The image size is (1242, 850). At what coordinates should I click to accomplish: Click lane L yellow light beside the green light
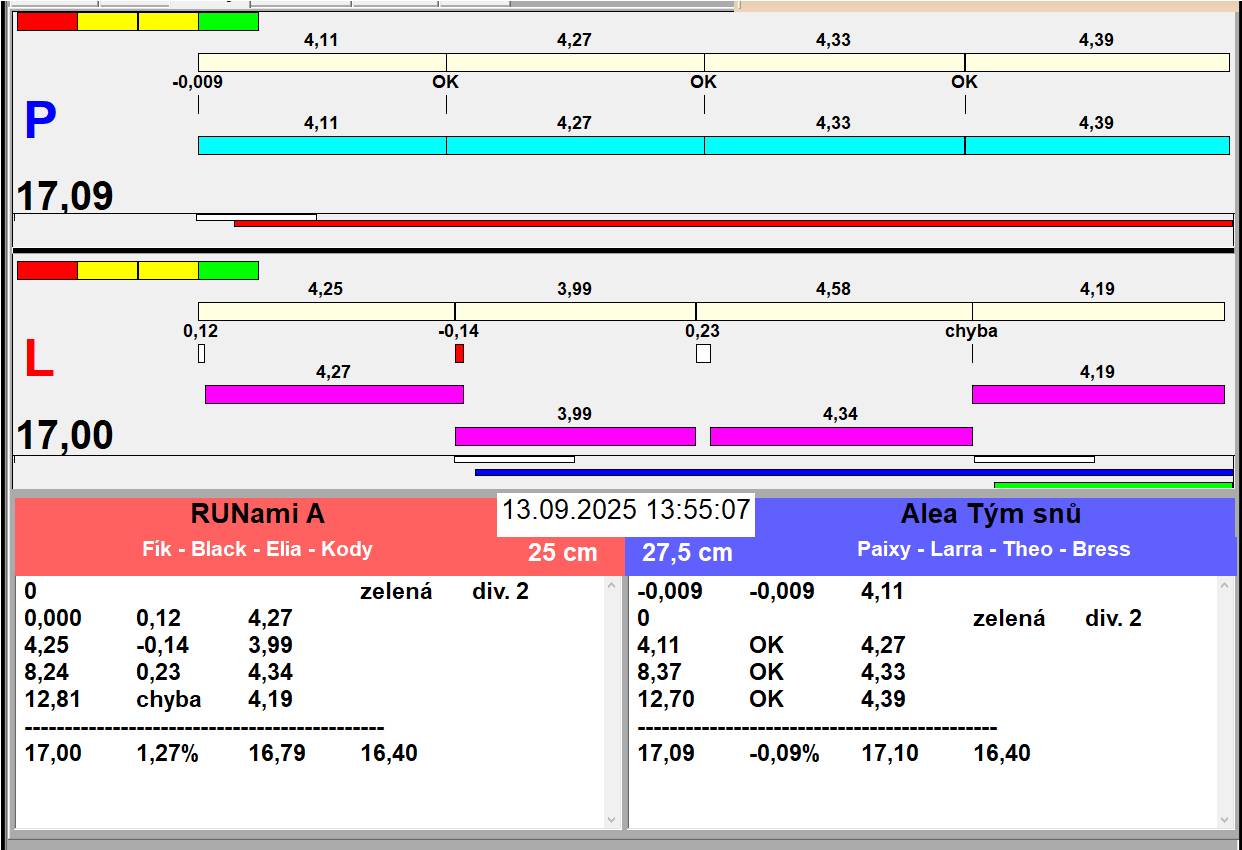(x=168, y=270)
